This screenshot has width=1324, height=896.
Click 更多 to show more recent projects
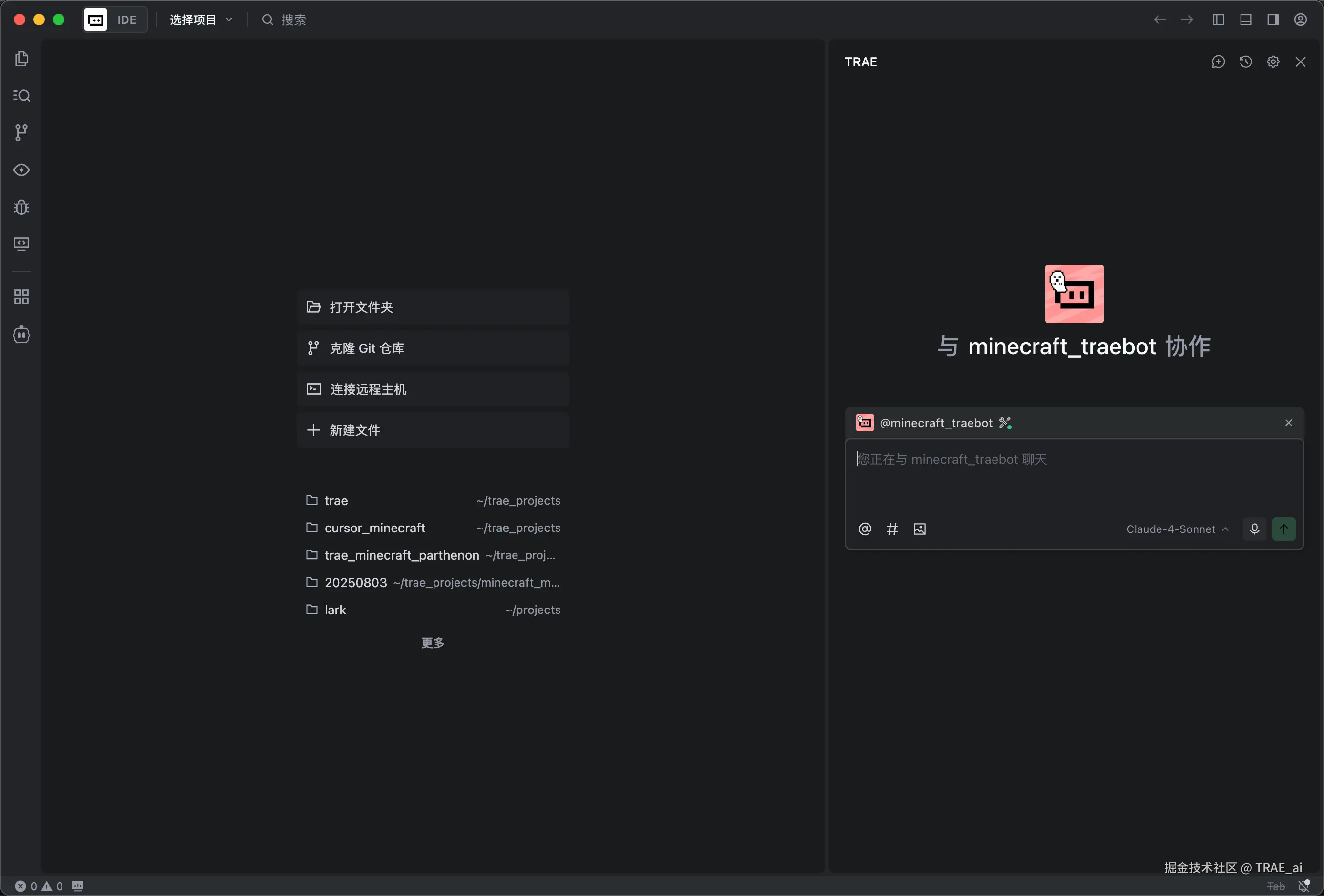(433, 643)
